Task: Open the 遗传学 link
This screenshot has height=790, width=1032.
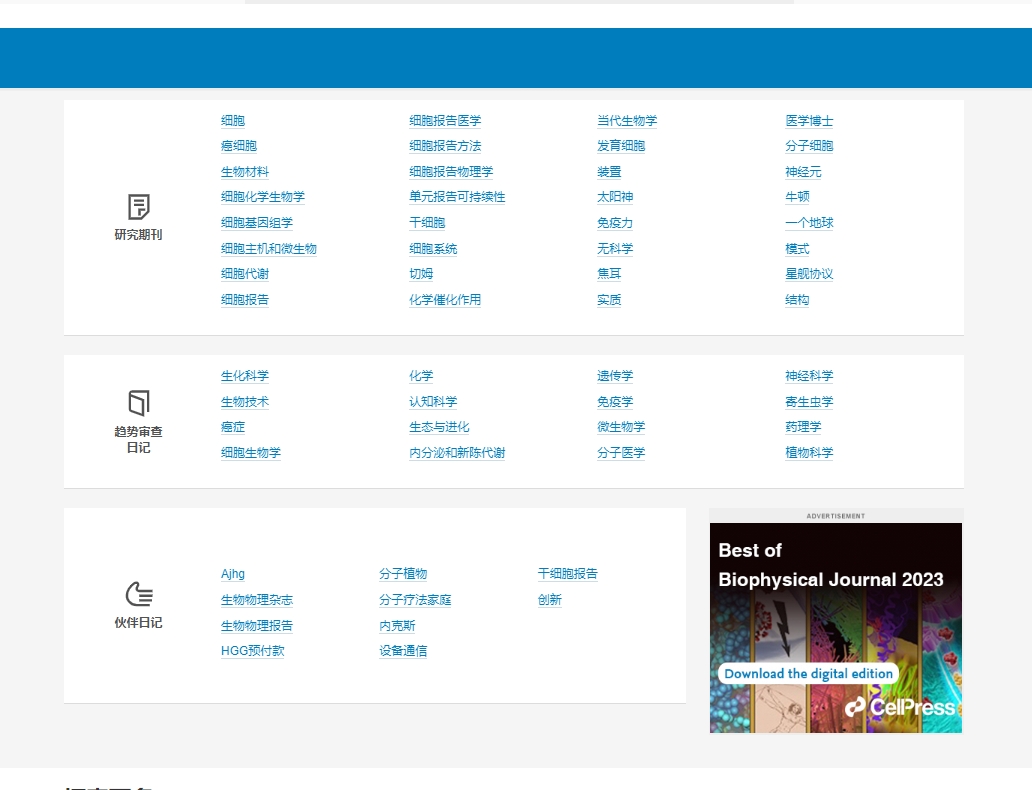Action: pyautogui.click(x=615, y=376)
